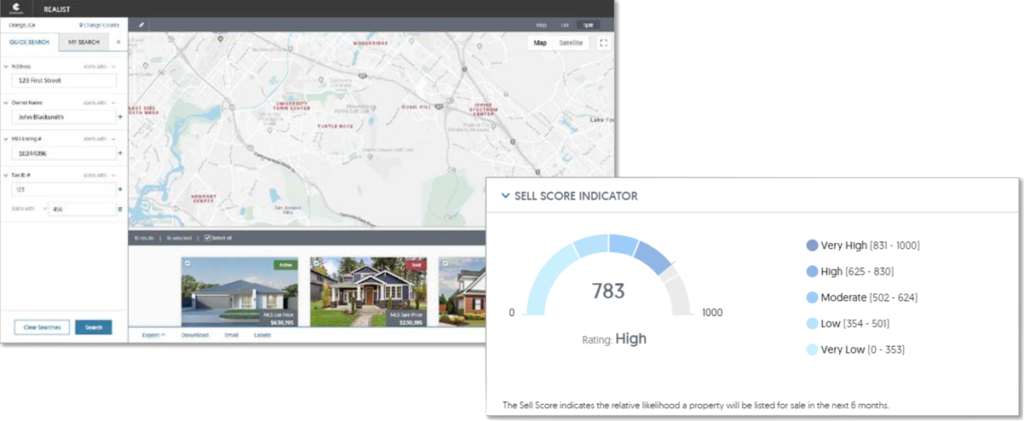Switch map to Satellite view
Viewport: 1024px width, 421px height.
pos(571,43)
